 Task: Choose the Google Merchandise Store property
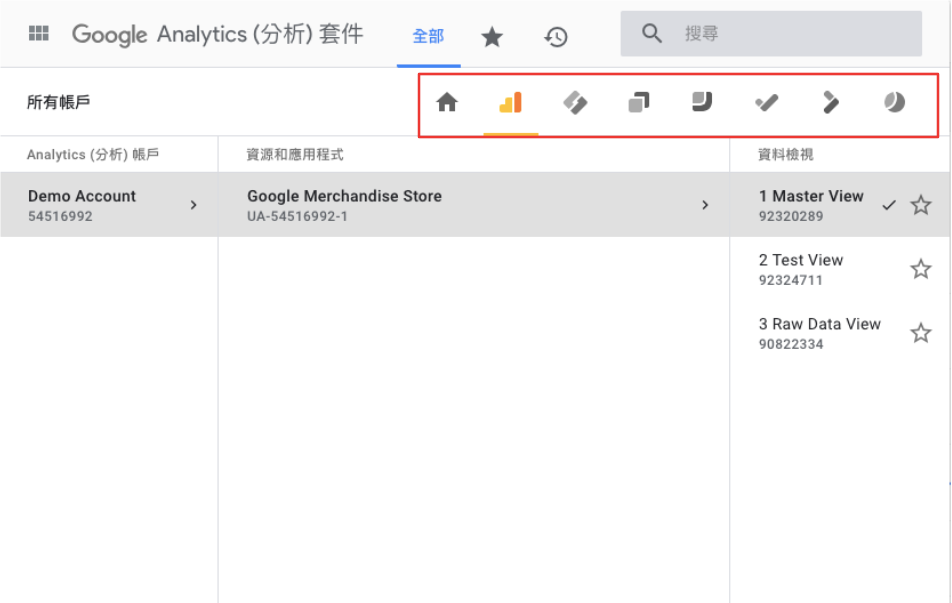[x=474, y=205]
